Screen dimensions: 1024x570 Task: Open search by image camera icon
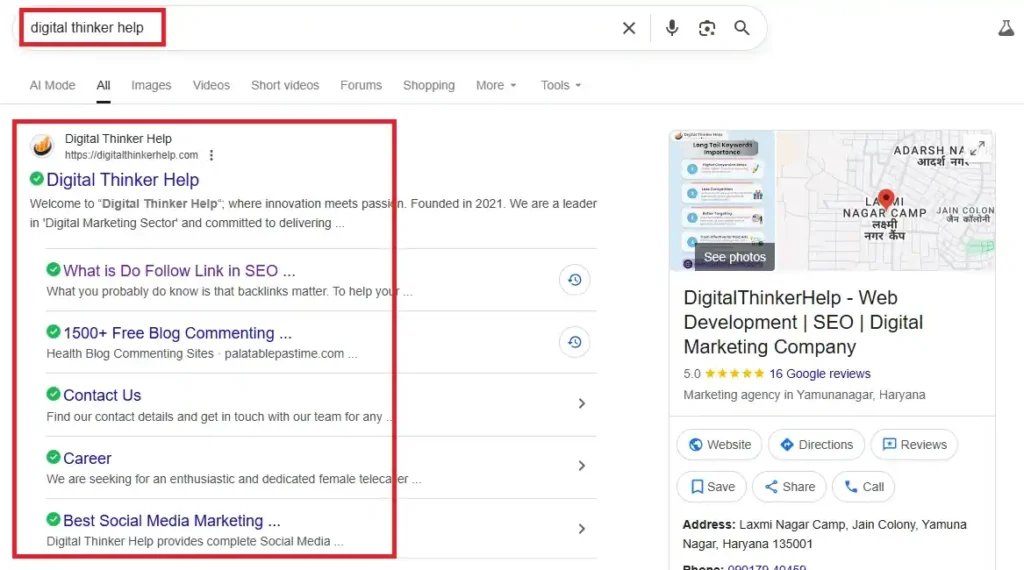tap(707, 28)
